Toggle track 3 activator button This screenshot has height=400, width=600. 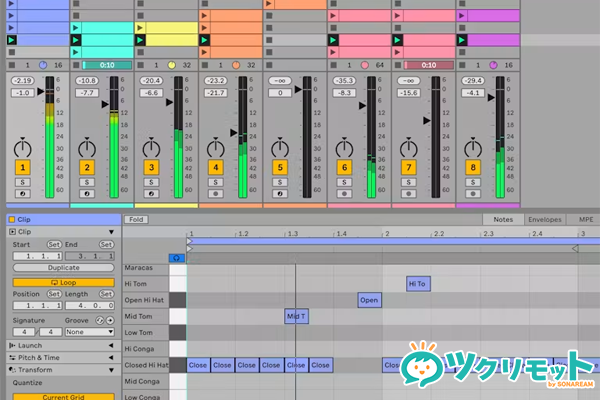151,167
